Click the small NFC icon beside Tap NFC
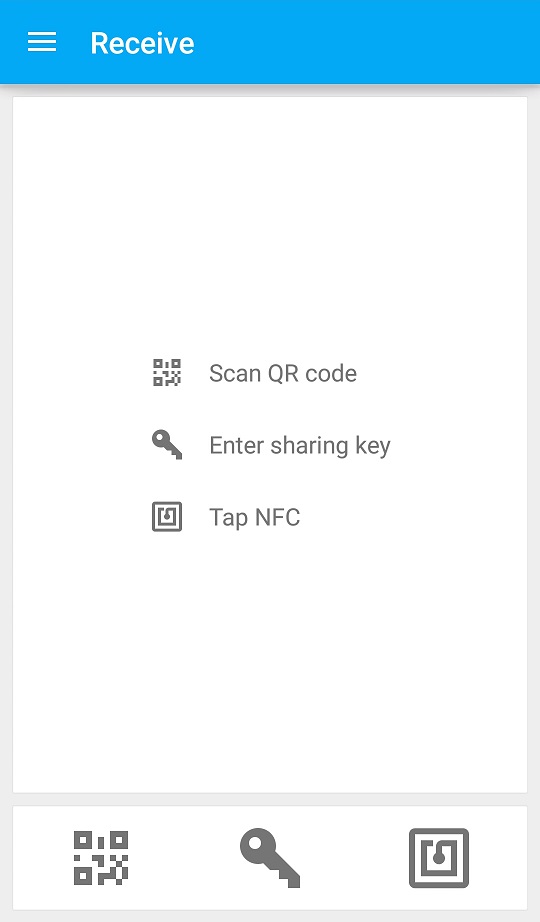Image resolution: width=540 pixels, height=922 pixels. point(167,517)
